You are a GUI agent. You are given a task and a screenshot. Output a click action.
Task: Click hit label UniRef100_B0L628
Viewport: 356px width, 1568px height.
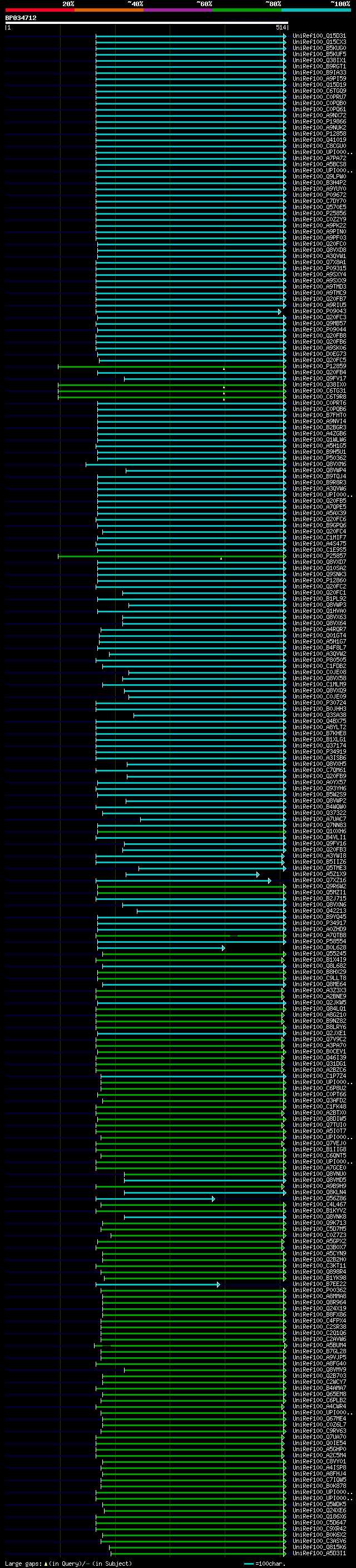point(319,947)
